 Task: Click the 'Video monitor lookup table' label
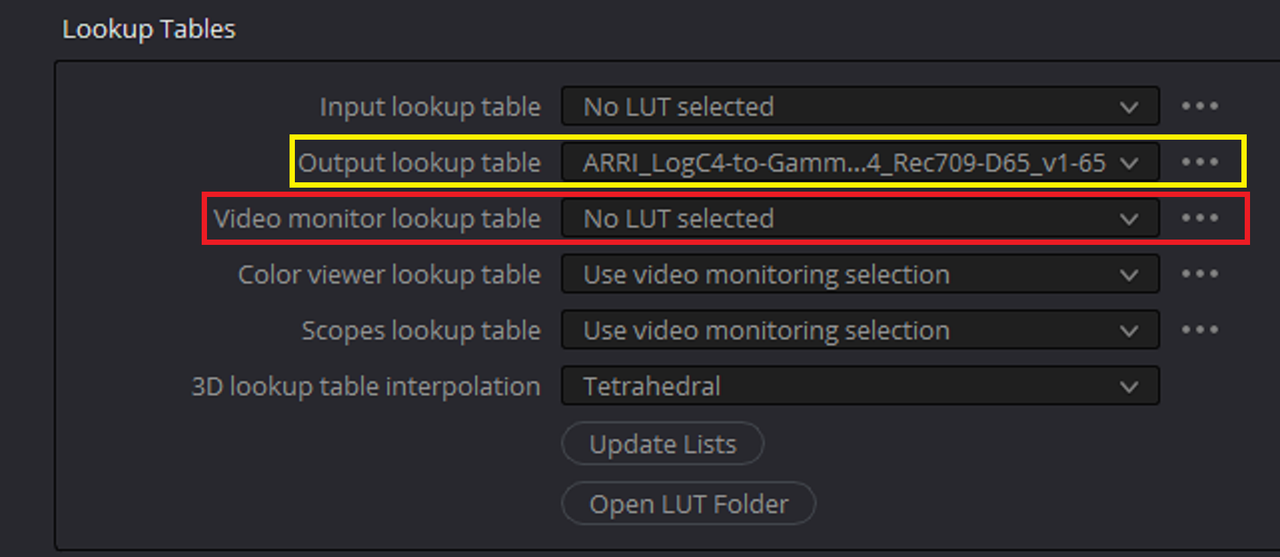tap(377, 218)
